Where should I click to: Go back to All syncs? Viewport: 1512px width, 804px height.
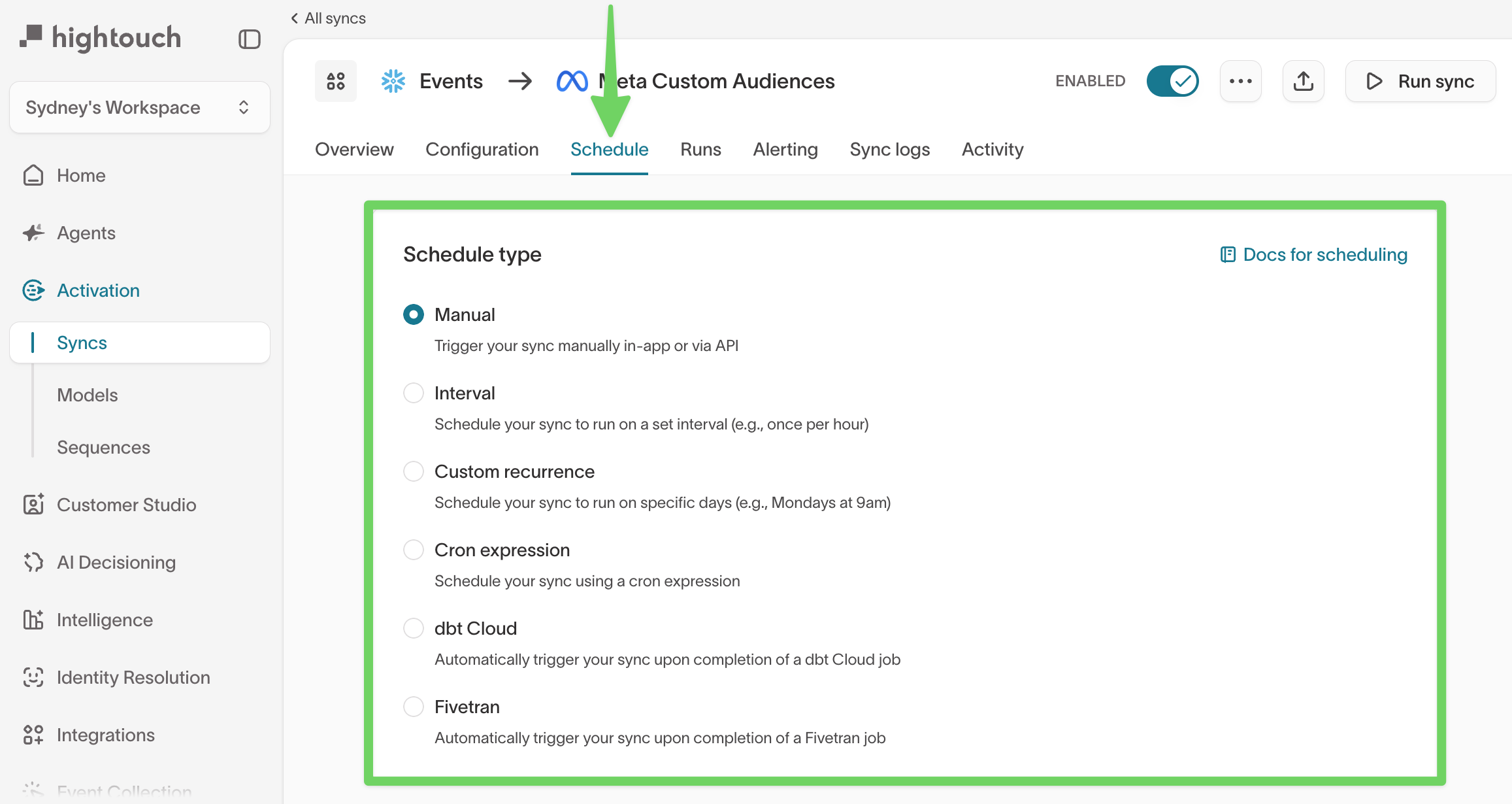pyautogui.click(x=328, y=18)
